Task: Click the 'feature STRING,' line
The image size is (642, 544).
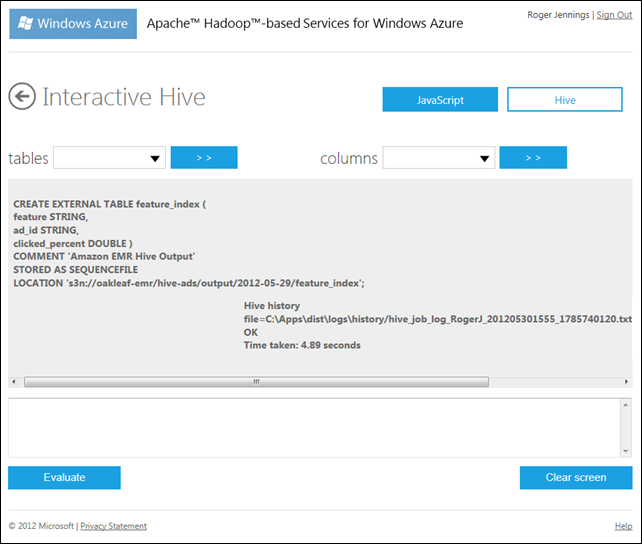Action: (x=51, y=217)
